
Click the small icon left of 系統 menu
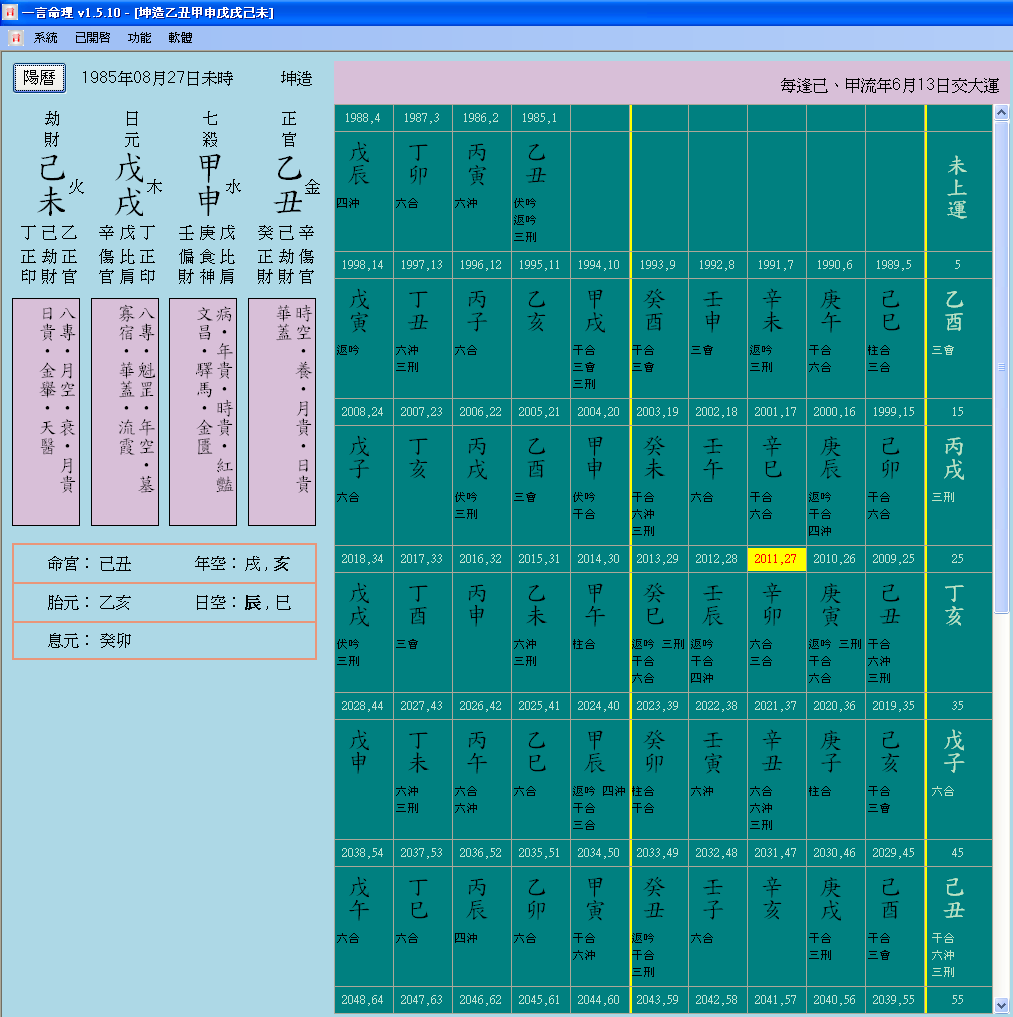16,38
